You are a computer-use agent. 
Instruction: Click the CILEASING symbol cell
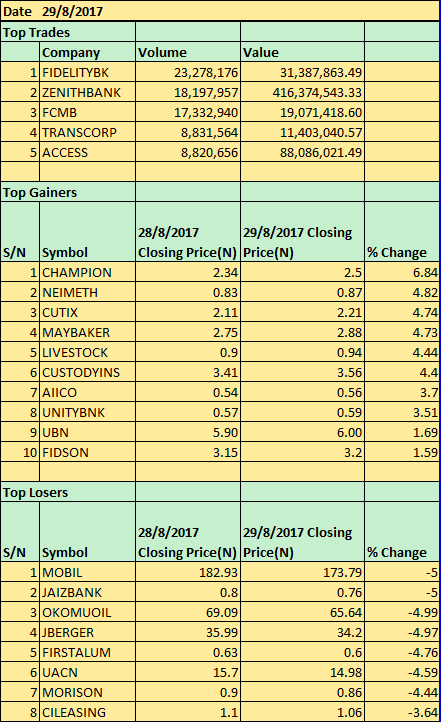point(88,712)
